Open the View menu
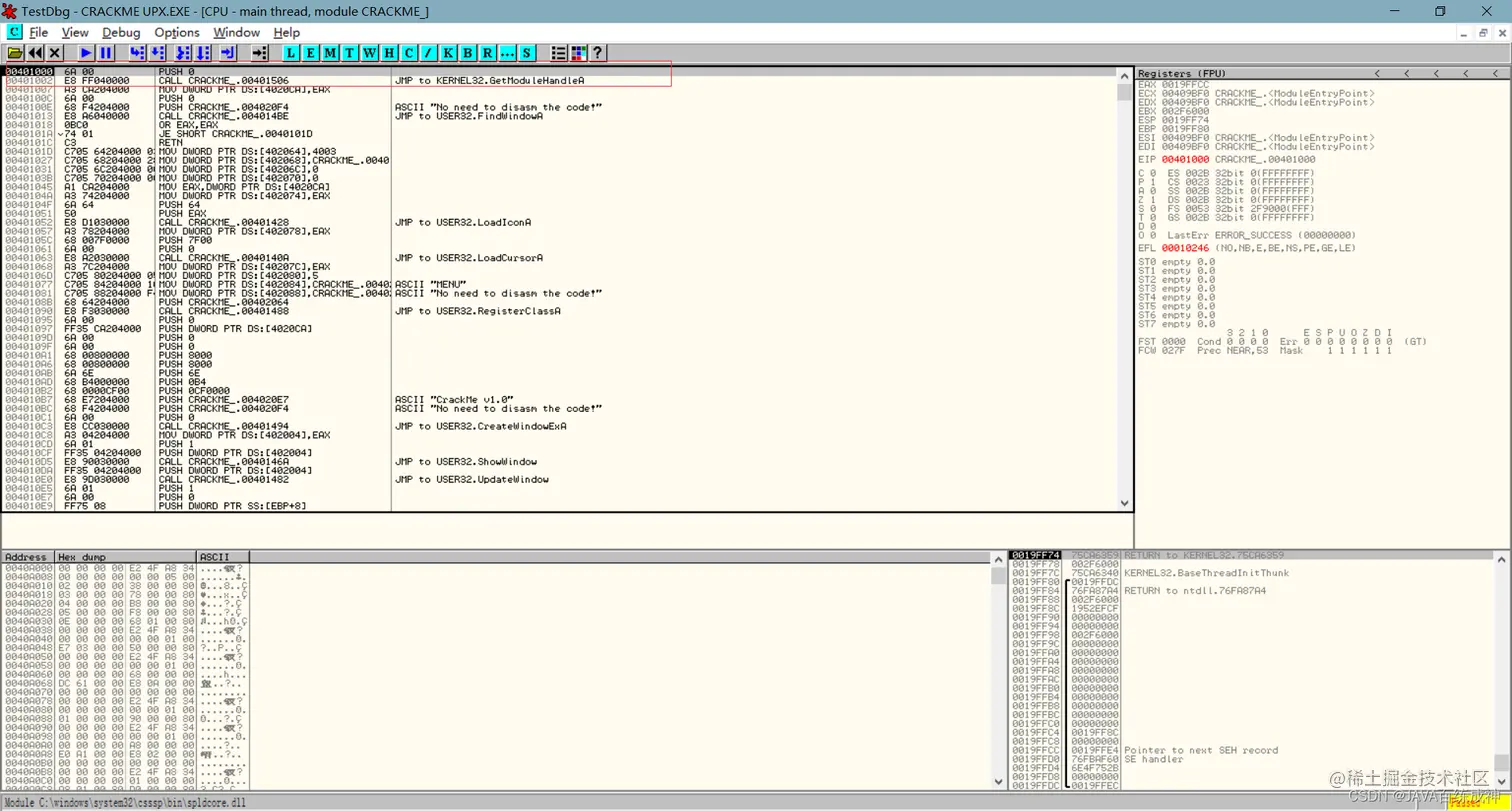 [x=75, y=32]
